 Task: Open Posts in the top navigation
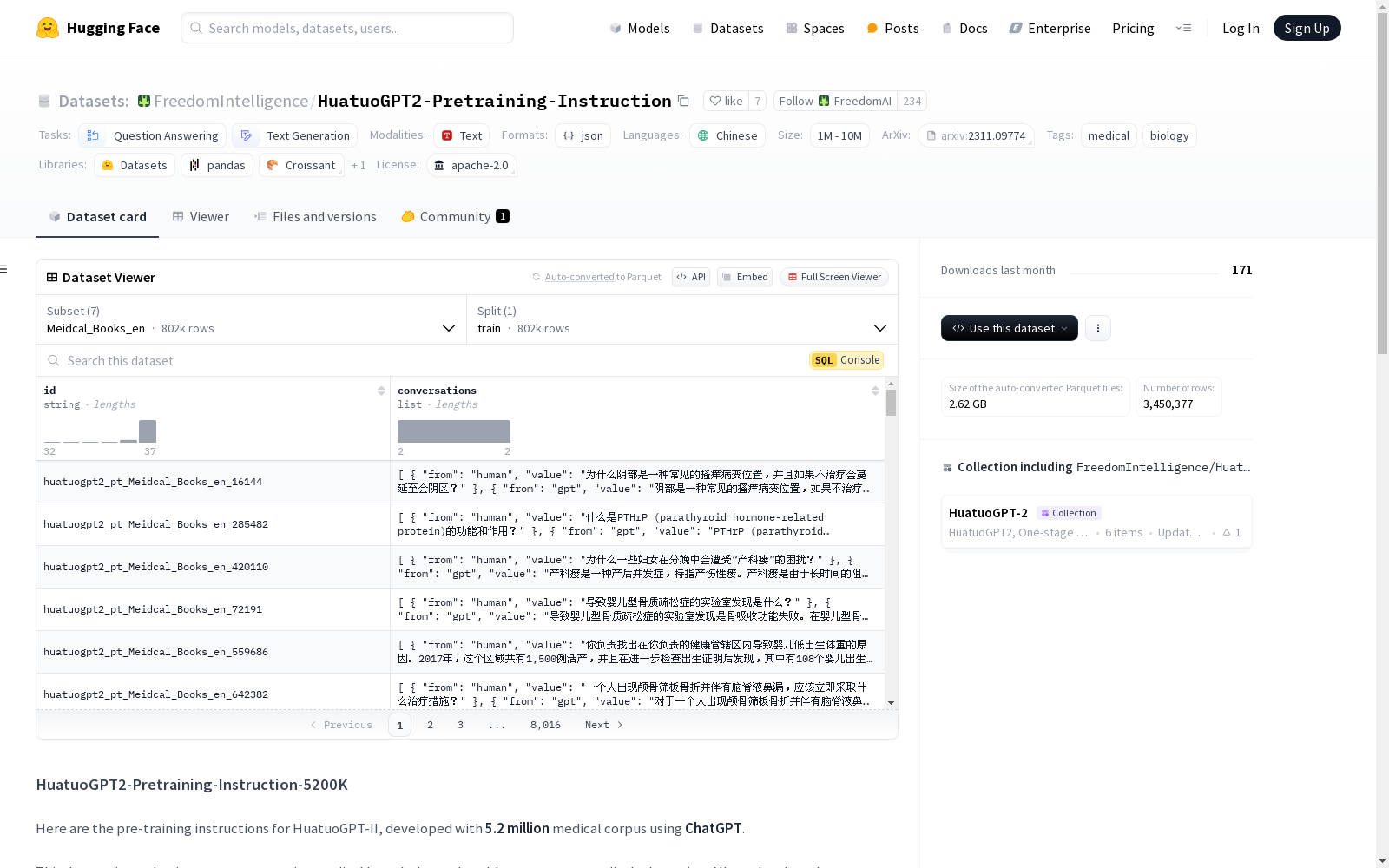[x=892, y=28]
